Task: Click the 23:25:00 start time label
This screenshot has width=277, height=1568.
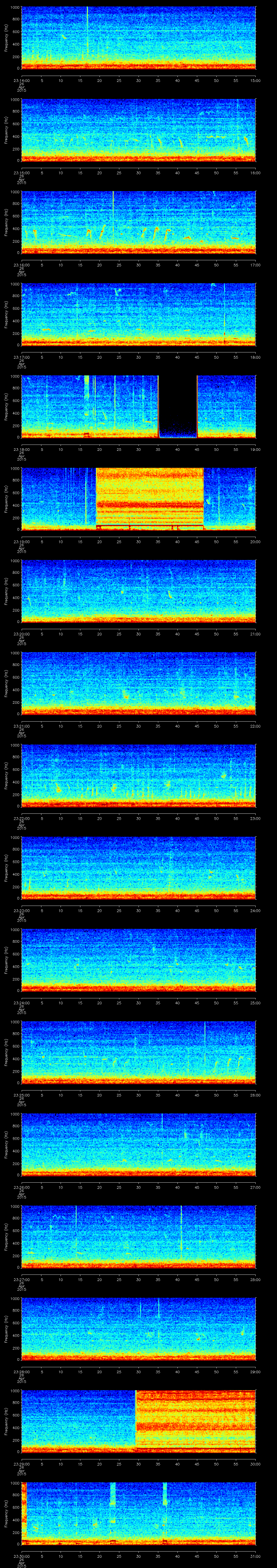Action: 21,1095
